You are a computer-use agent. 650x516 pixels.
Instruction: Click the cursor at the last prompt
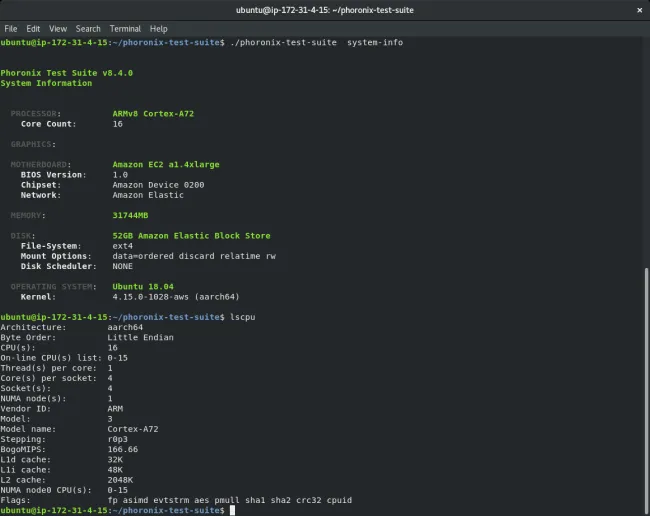232,510
